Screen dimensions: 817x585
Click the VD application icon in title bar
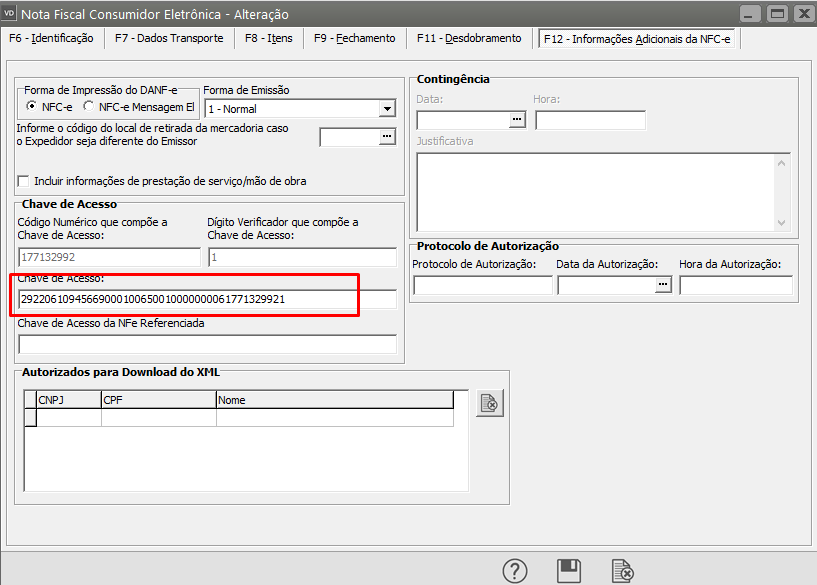[9, 13]
